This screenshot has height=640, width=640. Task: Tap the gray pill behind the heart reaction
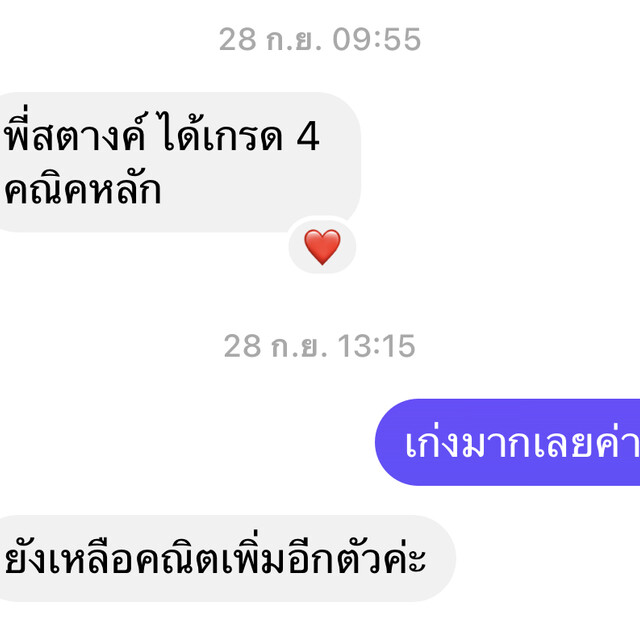[x=322, y=246]
